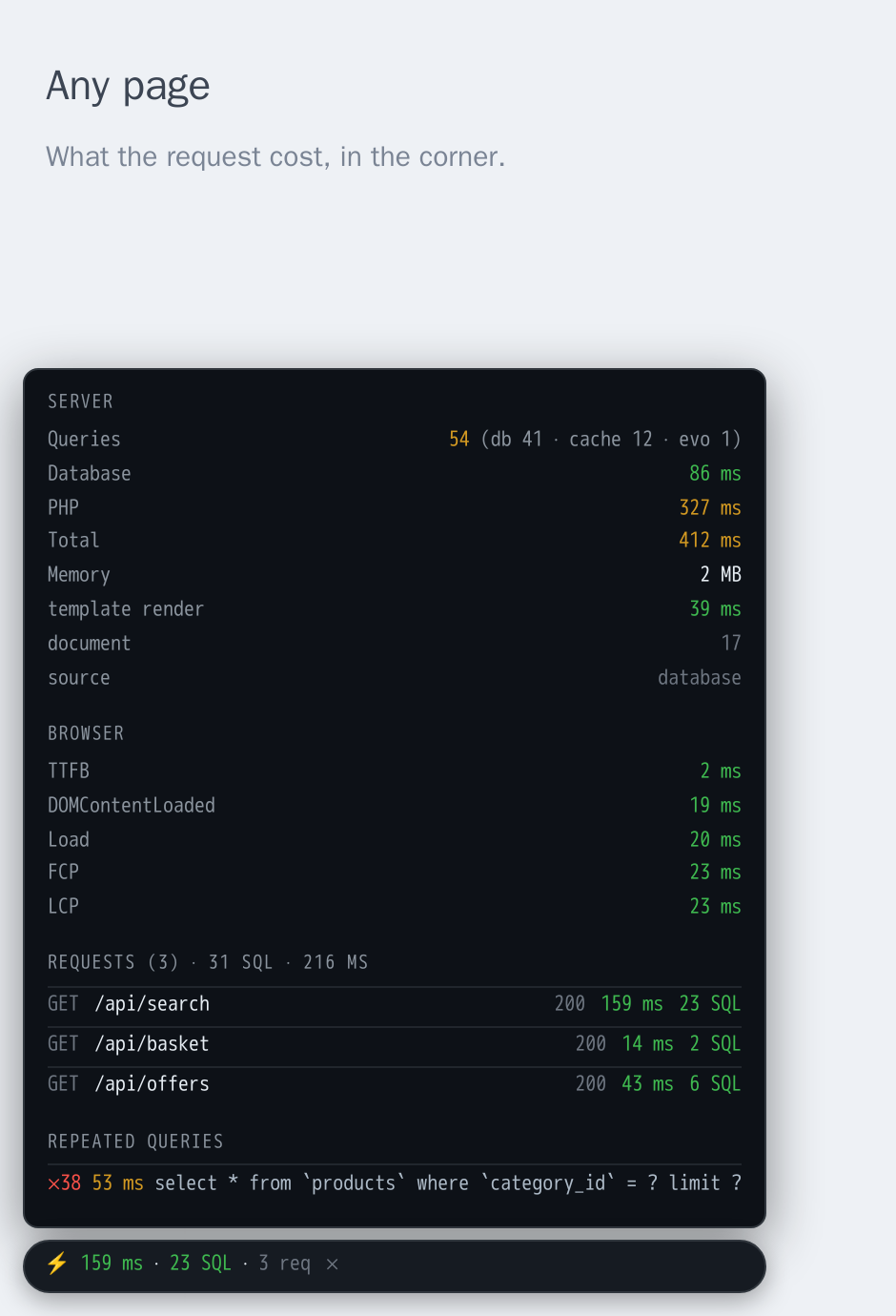
Task: Click the 'Any page' heading
Action: (128, 87)
